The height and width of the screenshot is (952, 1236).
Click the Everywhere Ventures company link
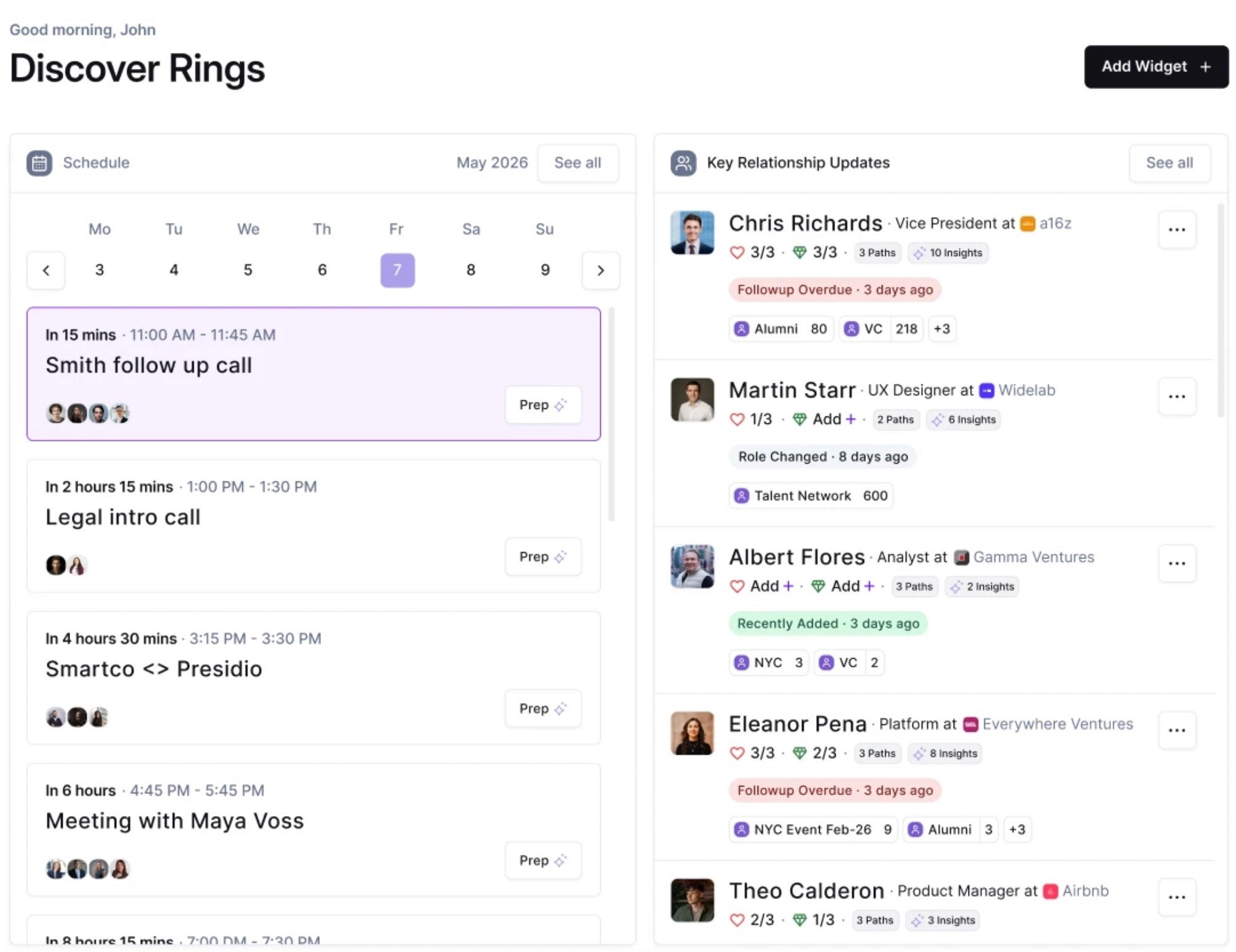click(1048, 724)
